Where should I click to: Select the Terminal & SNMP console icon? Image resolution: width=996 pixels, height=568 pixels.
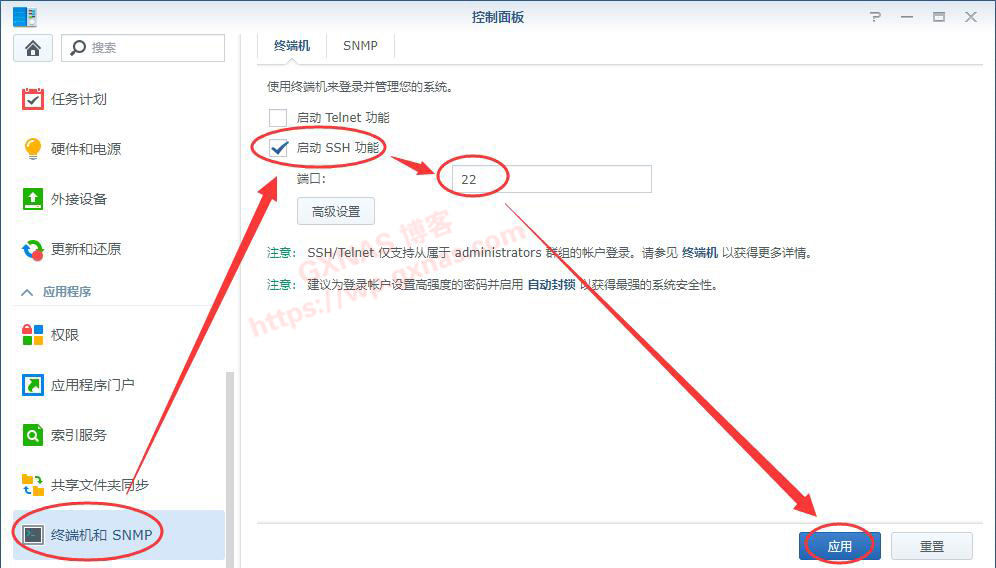(x=32, y=535)
